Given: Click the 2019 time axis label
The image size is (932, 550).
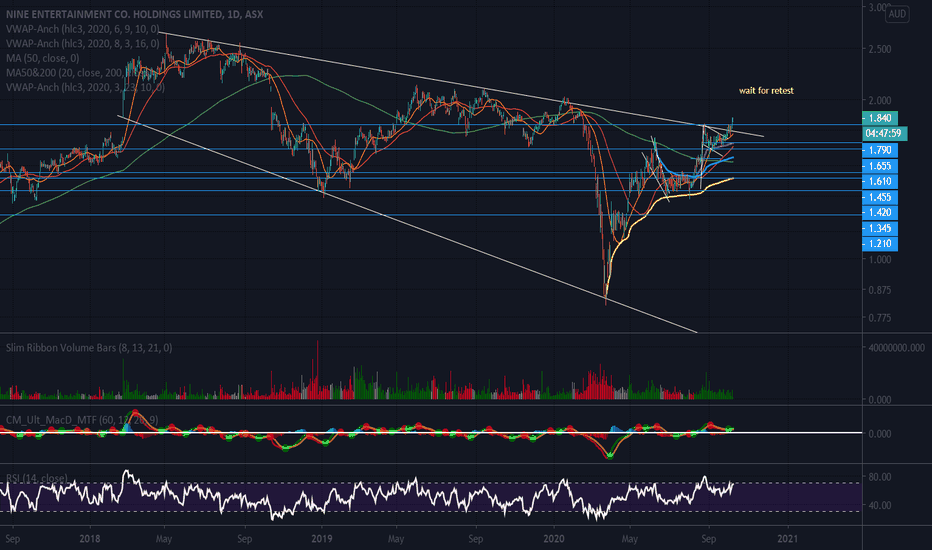Looking at the screenshot, I should click(x=322, y=539).
